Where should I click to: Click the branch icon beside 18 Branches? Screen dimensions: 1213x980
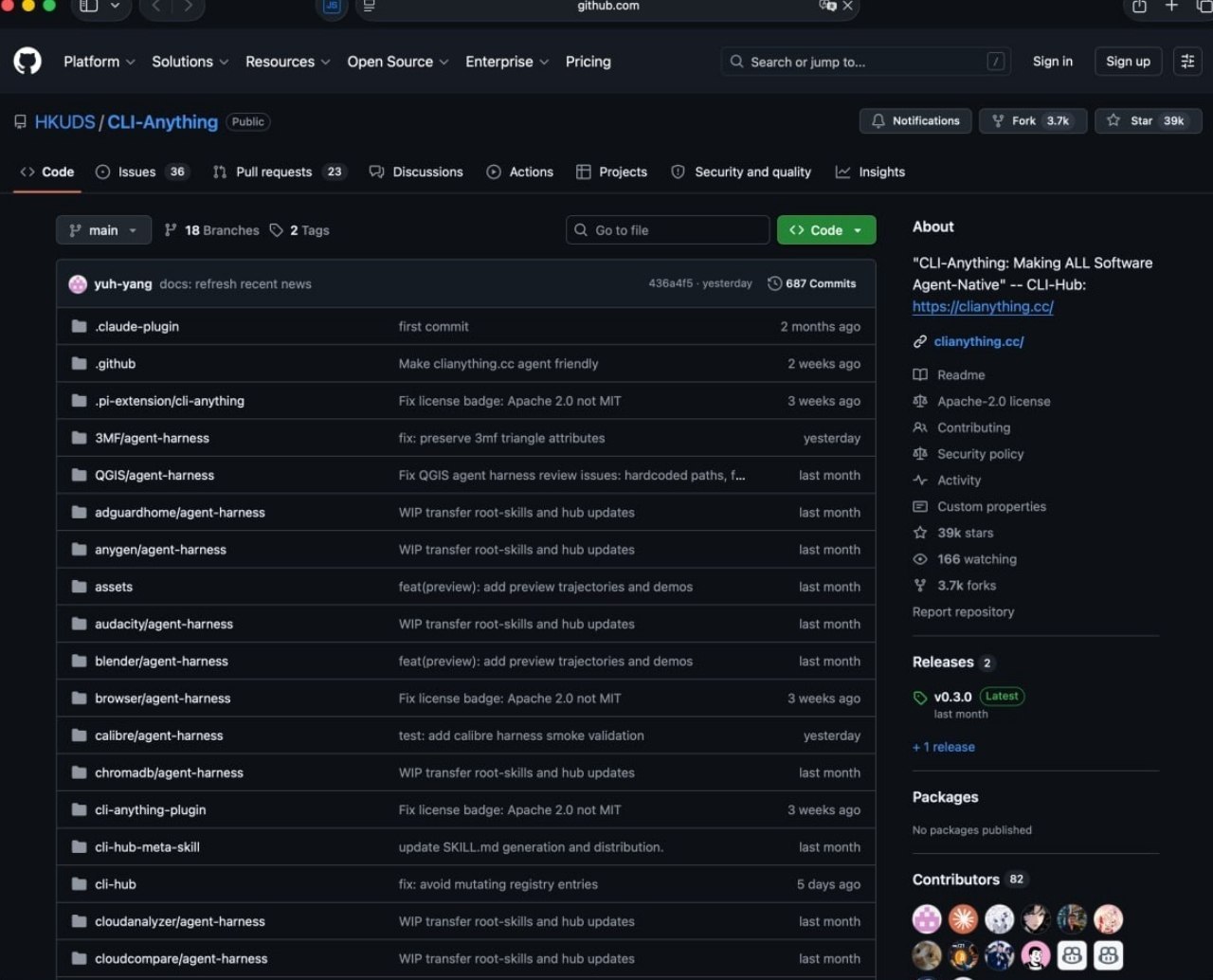click(171, 230)
